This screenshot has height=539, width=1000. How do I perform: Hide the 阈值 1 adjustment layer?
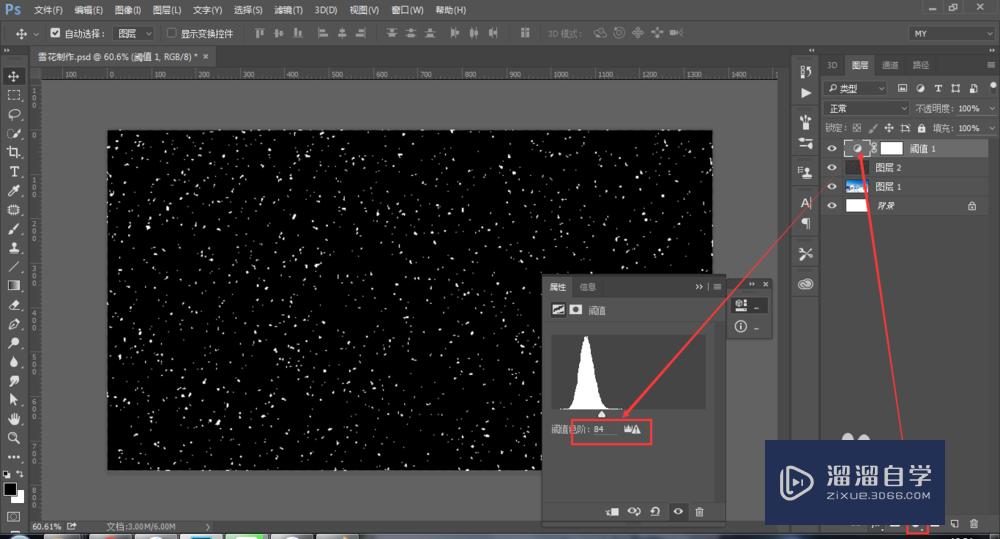[x=832, y=149]
